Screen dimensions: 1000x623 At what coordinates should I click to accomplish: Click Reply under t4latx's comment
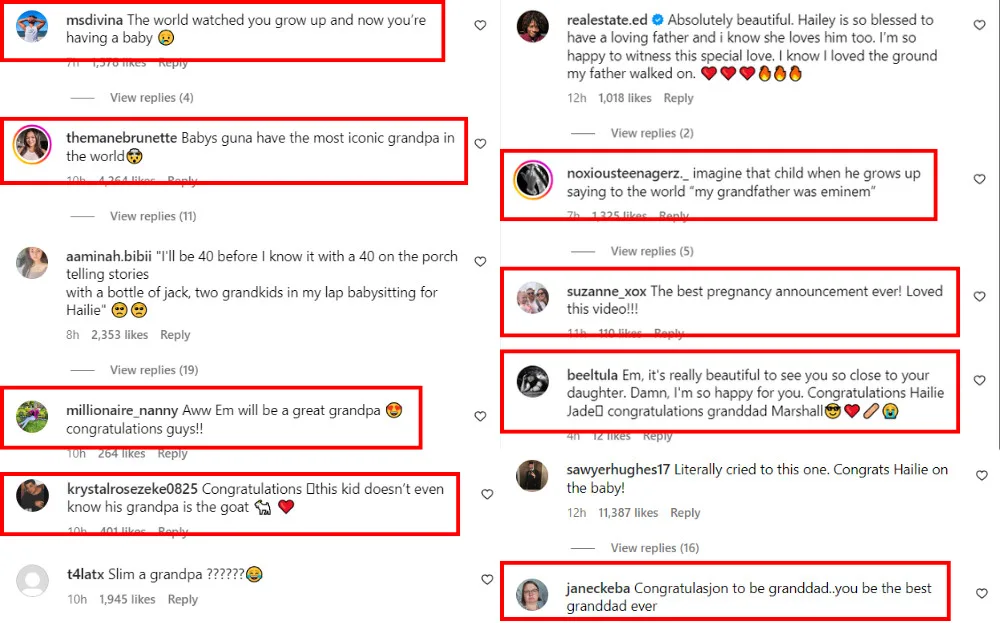[x=183, y=599]
